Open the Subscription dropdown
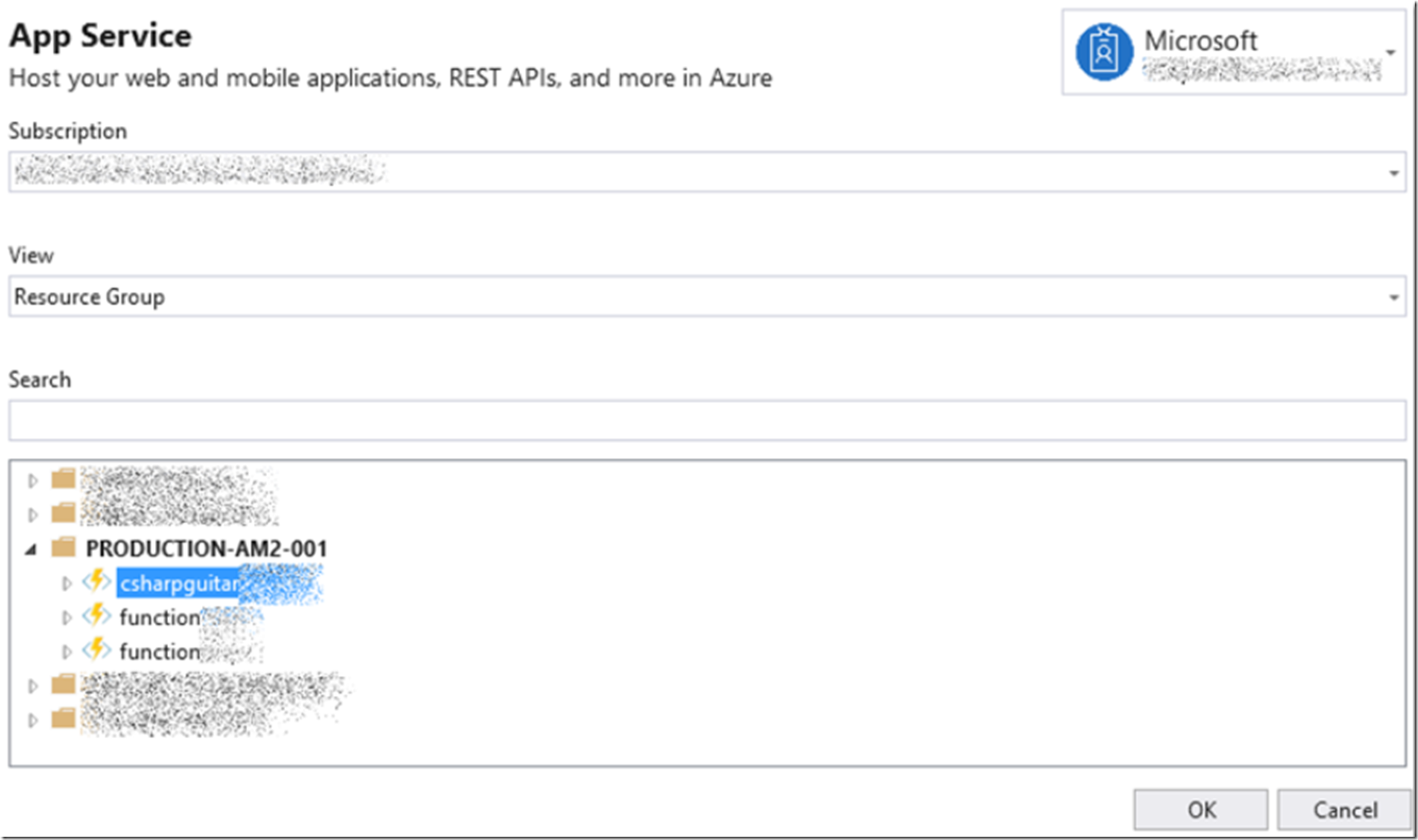Image resolution: width=1418 pixels, height=840 pixels. tap(707, 172)
